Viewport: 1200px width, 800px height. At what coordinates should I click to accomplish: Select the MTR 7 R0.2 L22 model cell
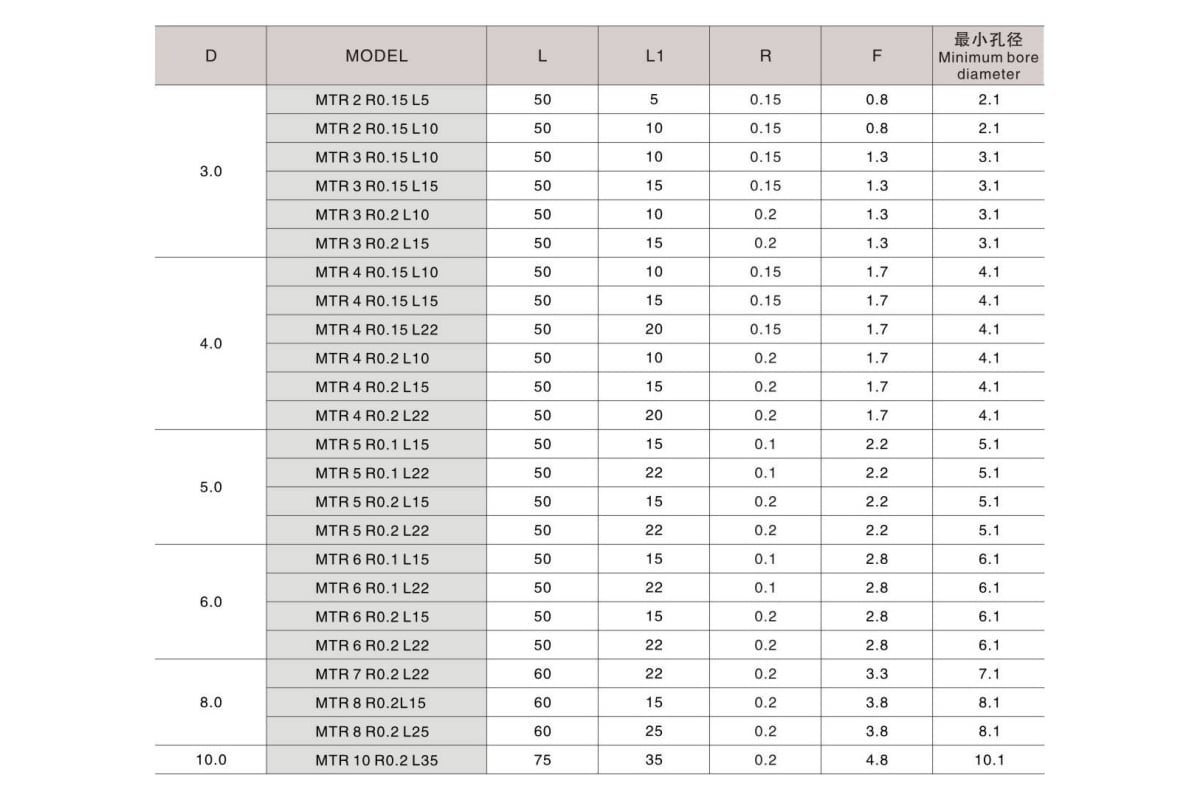pyautogui.click(x=376, y=674)
